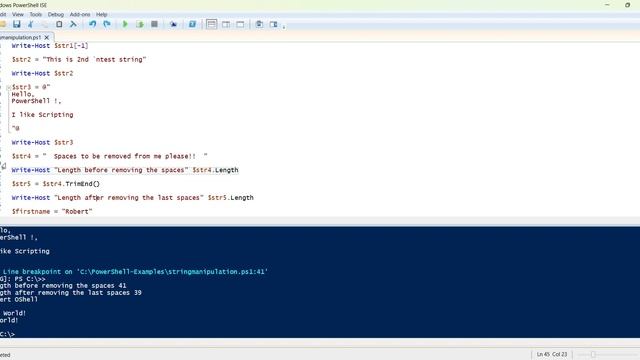Click the Ln 45 Col 23 indicator

click(x=552, y=354)
